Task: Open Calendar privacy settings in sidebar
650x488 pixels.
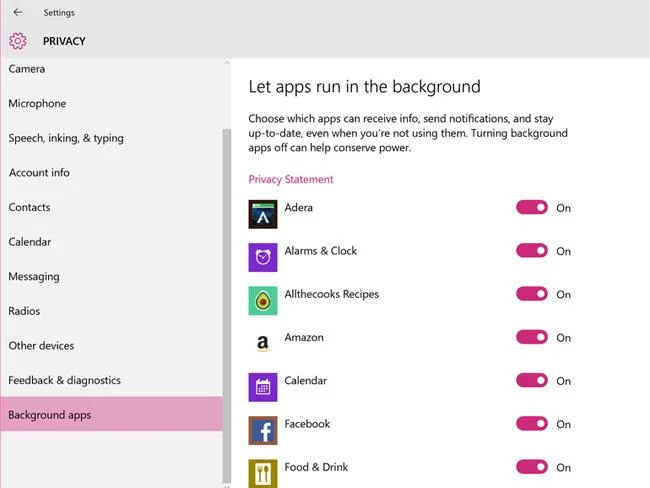Action: click(111, 242)
